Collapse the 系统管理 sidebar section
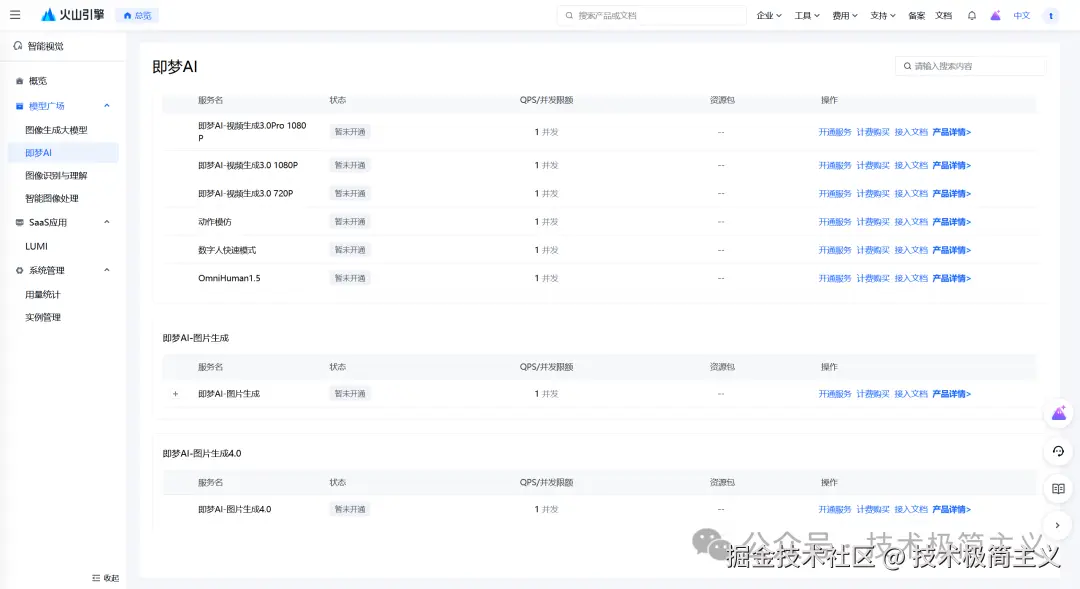Viewport: 1080px width, 589px height. (107, 270)
